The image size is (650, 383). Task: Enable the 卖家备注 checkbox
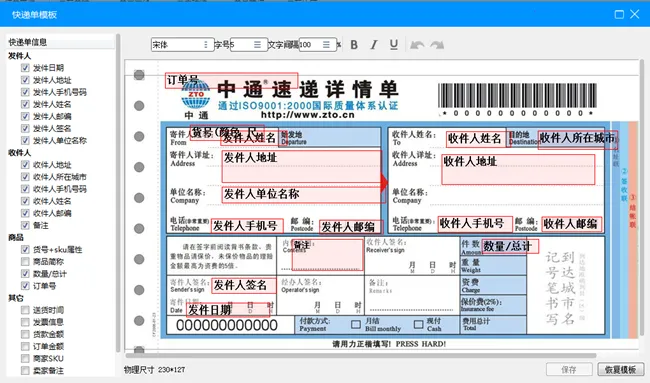pyautogui.click(x=25, y=370)
